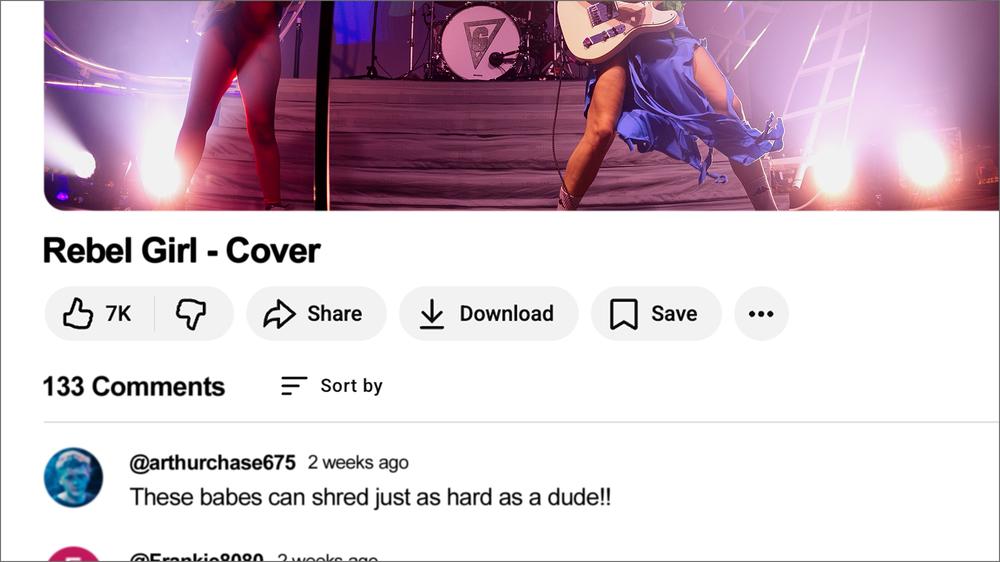
Task: Like the video with thumbs up icon
Action: 78,313
